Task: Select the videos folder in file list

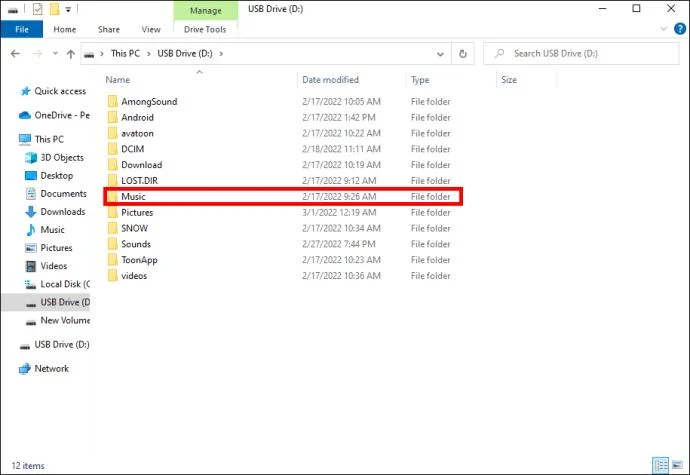Action: pyautogui.click(x=134, y=276)
